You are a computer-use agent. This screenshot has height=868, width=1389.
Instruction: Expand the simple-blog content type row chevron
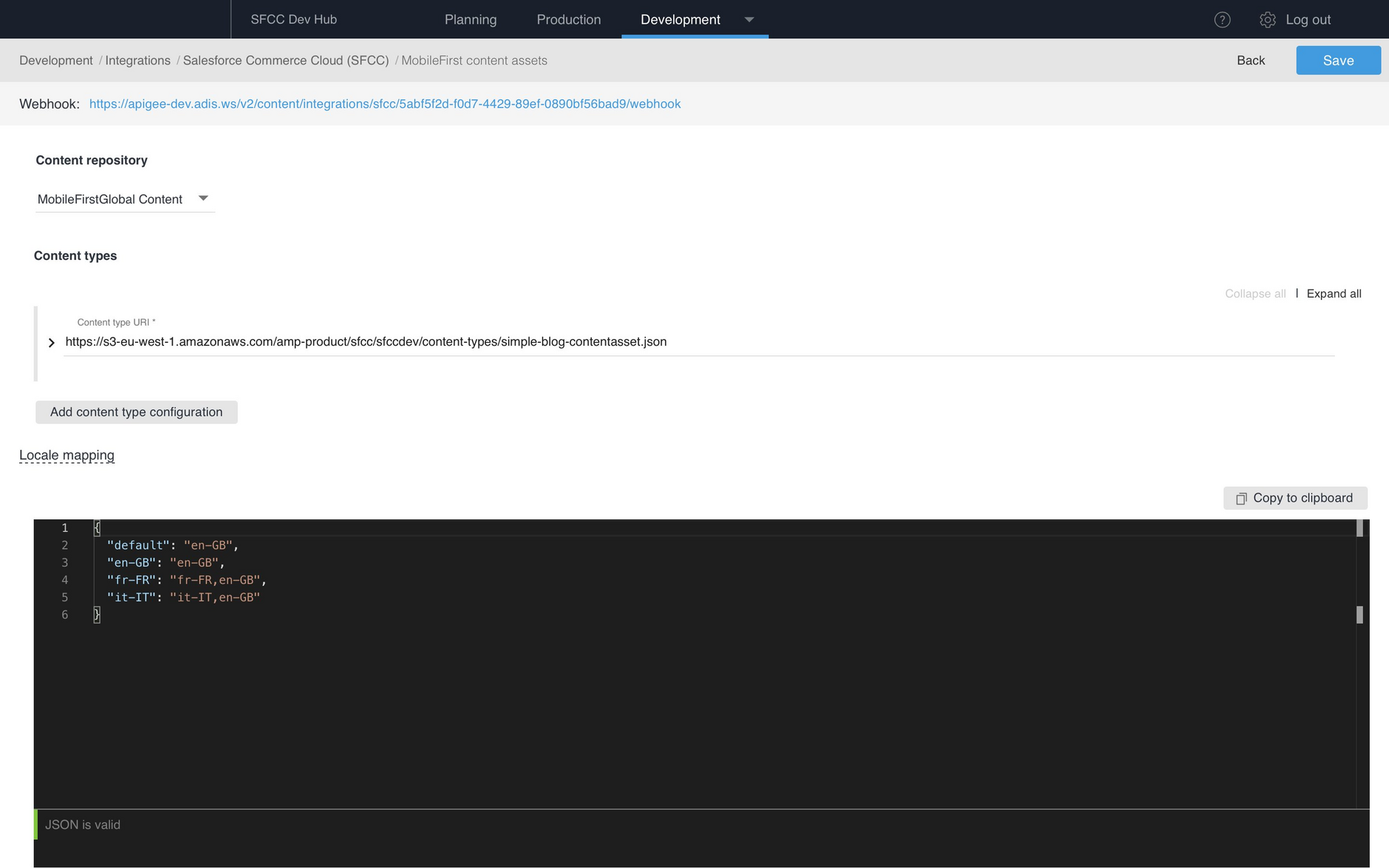[51, 343]
